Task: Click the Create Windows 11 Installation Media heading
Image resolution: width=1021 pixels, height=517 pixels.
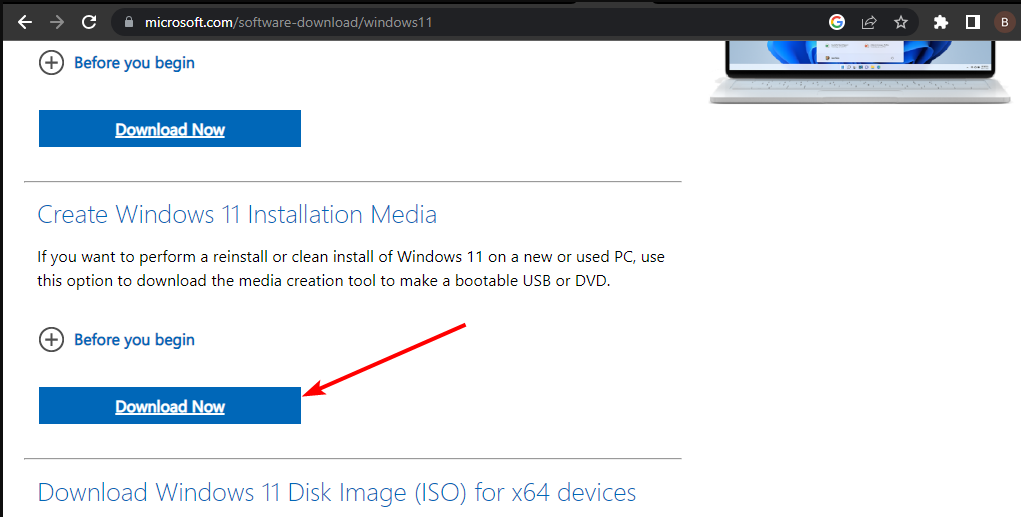Action: coord(237,214)
